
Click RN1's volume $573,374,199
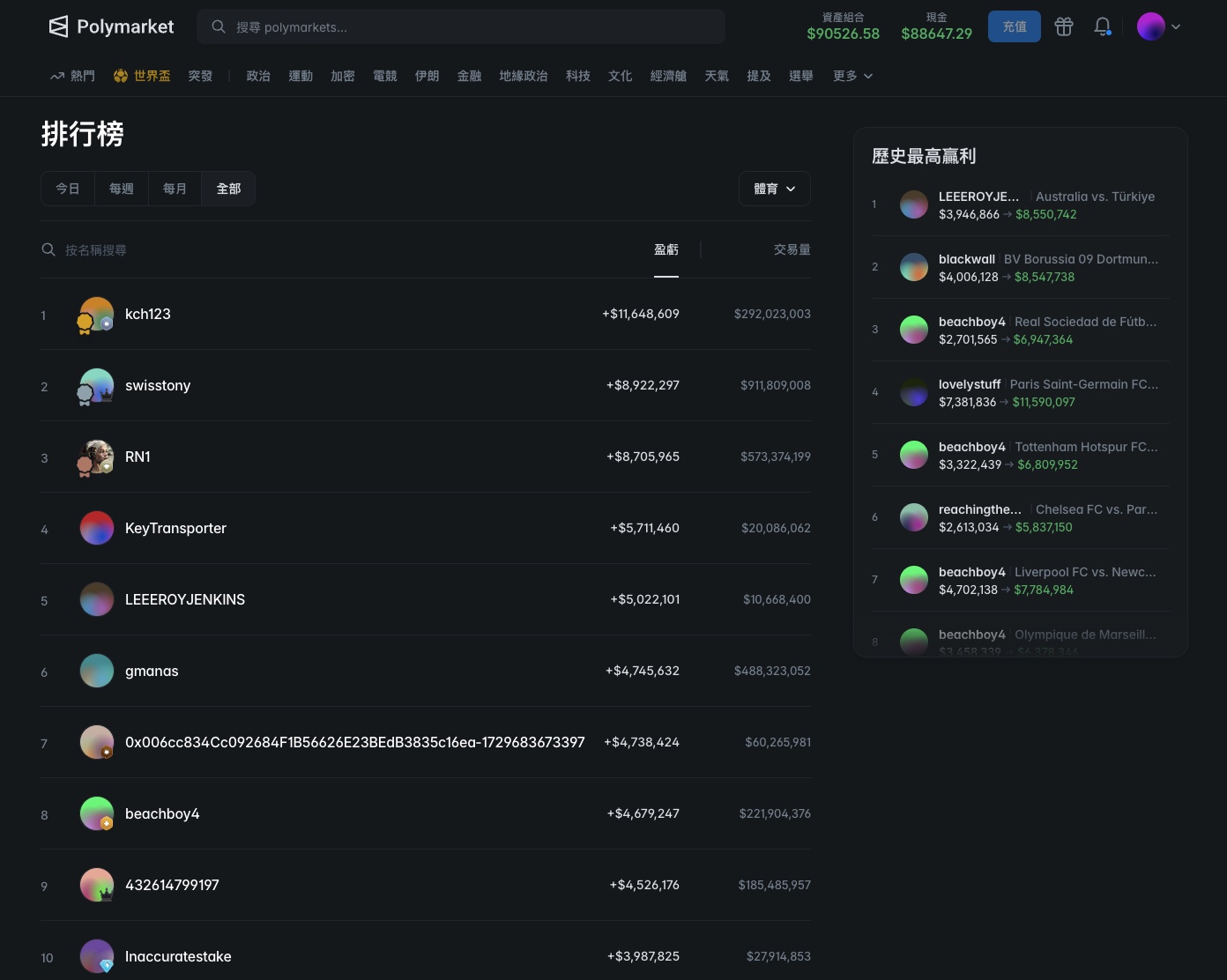click(776, 457)
